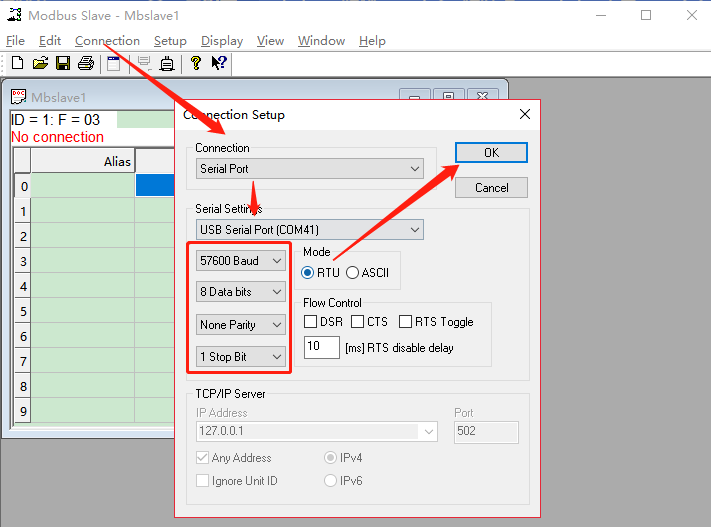Viewport: 711px width, 527px height.
Task: Click the Print toolbar icon
Action: (x=86, y=64)
